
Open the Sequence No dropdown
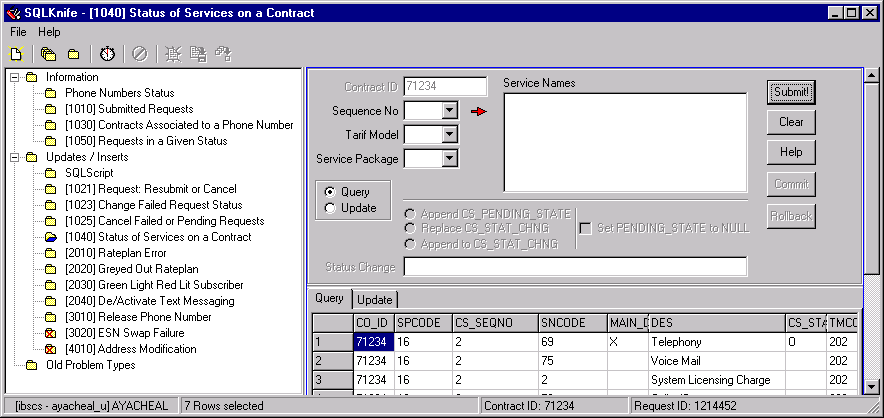click(x=449, y=111)
